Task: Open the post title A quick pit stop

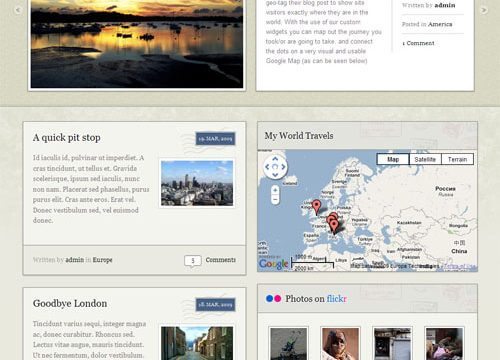Action: [67, 138]
